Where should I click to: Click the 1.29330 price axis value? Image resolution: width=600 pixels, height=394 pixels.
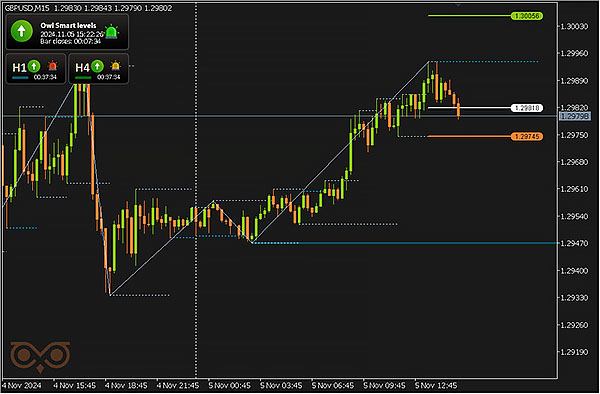(574, 298)
